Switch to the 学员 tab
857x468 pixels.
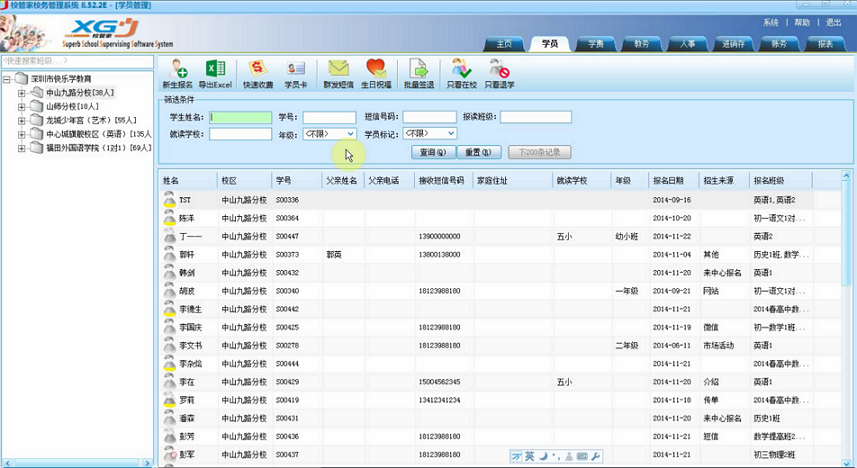coord(550,44)
